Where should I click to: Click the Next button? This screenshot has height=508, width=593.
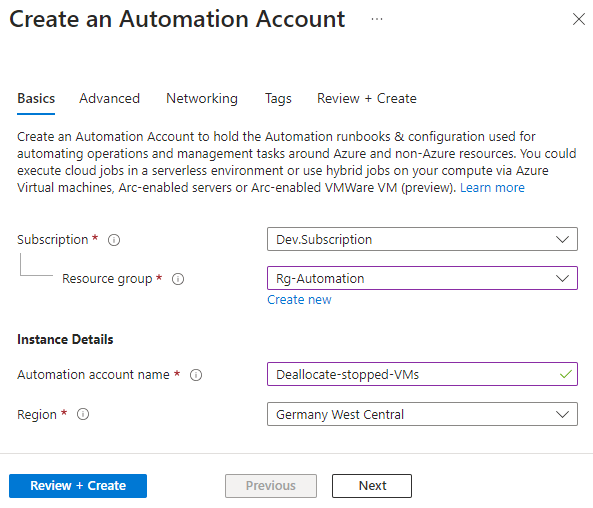[372, 486]
